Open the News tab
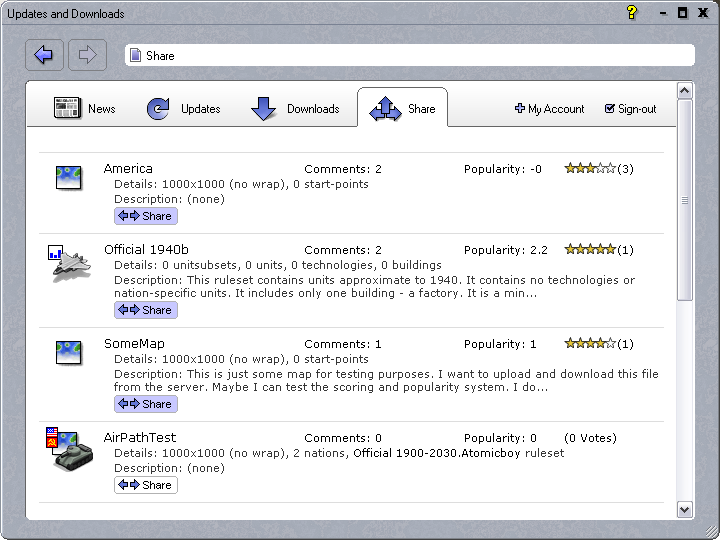 tap(85, 109)
